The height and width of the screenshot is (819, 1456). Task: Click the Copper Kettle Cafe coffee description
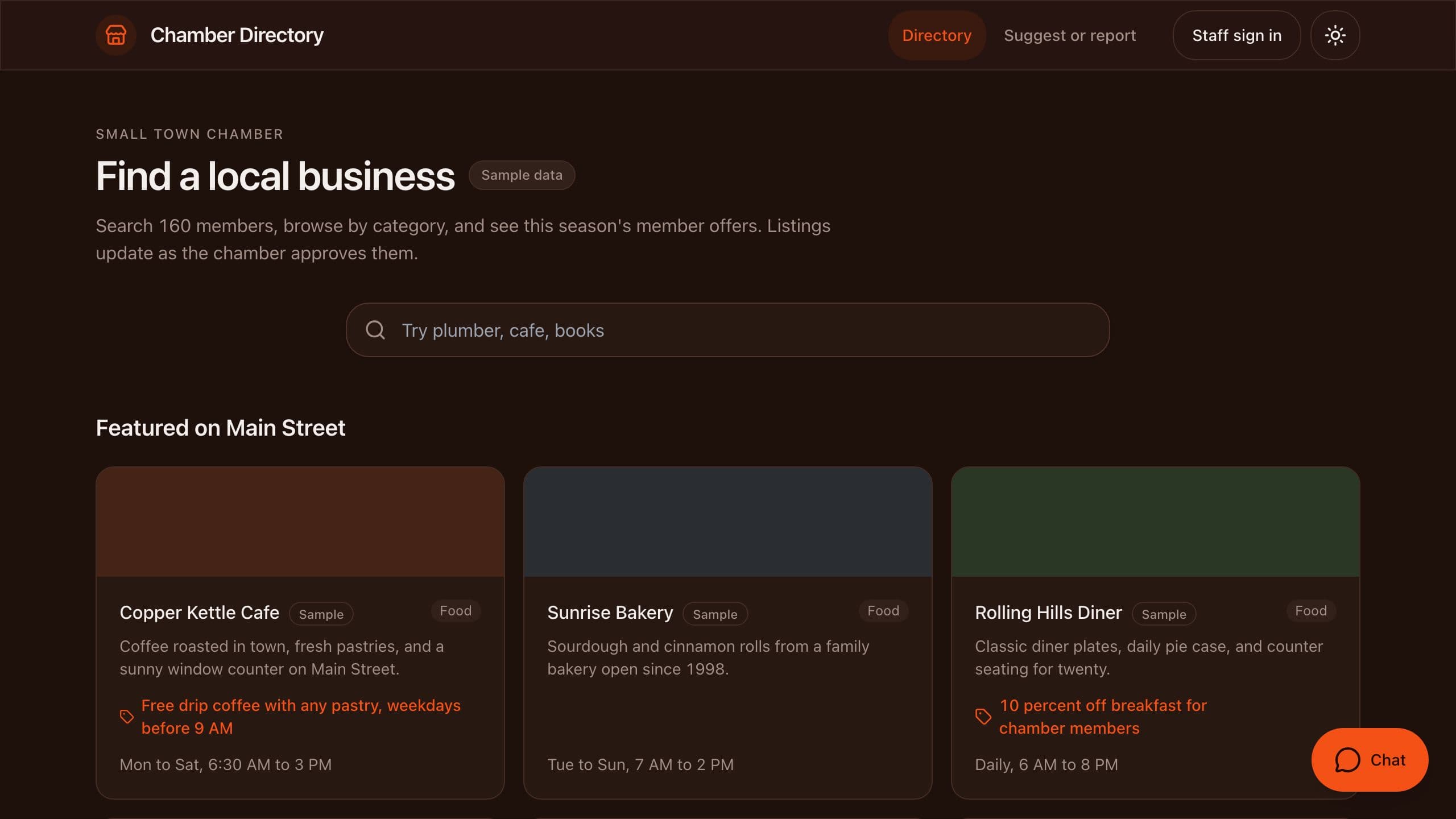[x=282, y=657]
